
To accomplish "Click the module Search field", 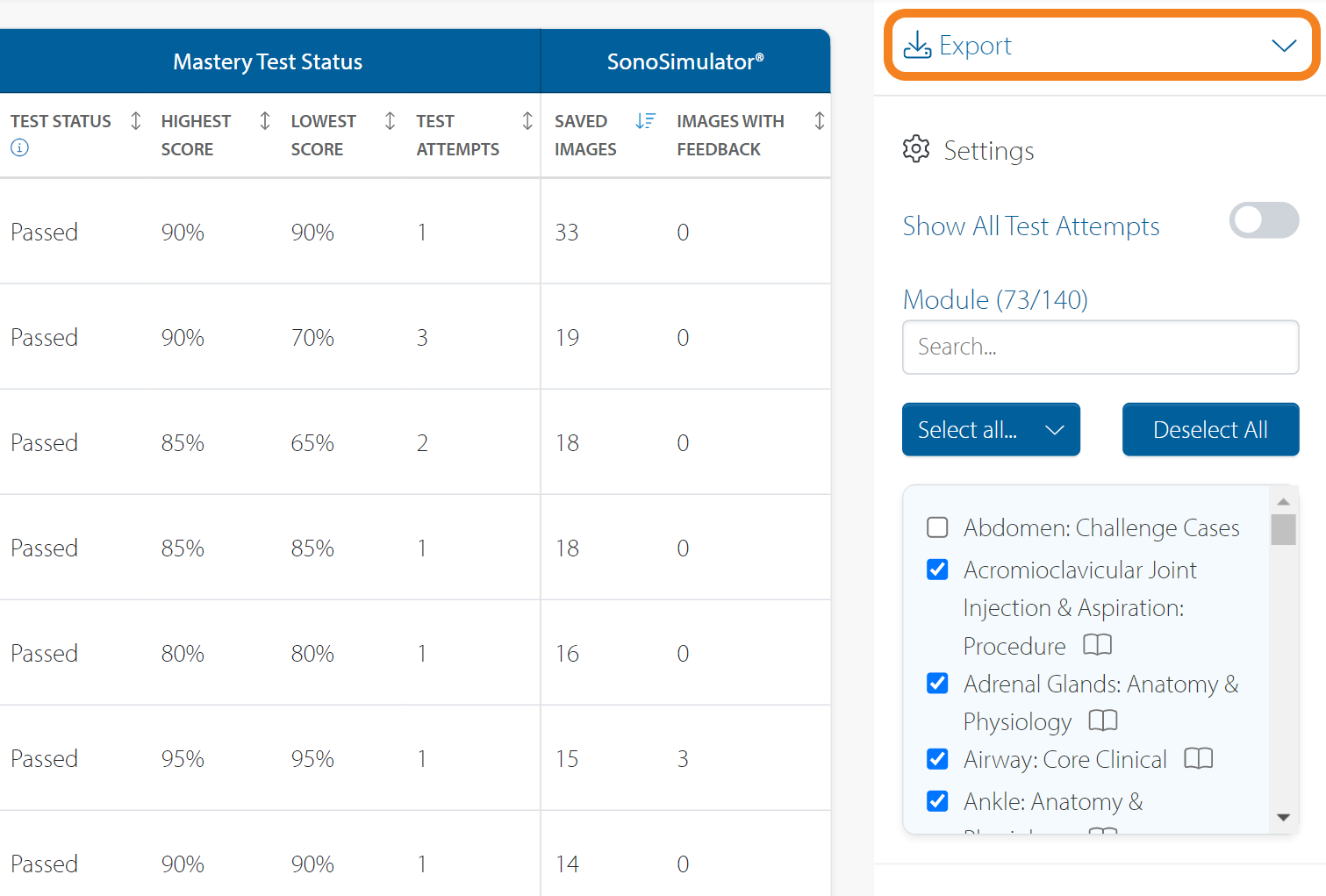I will pos(1100,347).
